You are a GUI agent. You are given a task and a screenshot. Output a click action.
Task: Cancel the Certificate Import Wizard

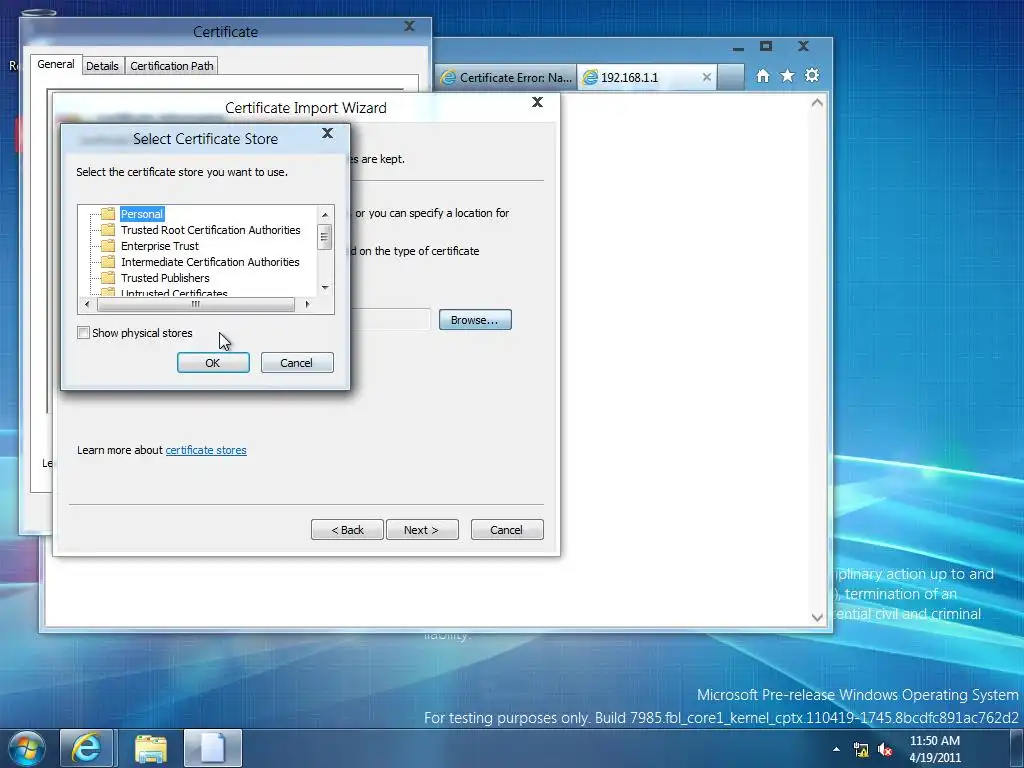coord(507,530)
